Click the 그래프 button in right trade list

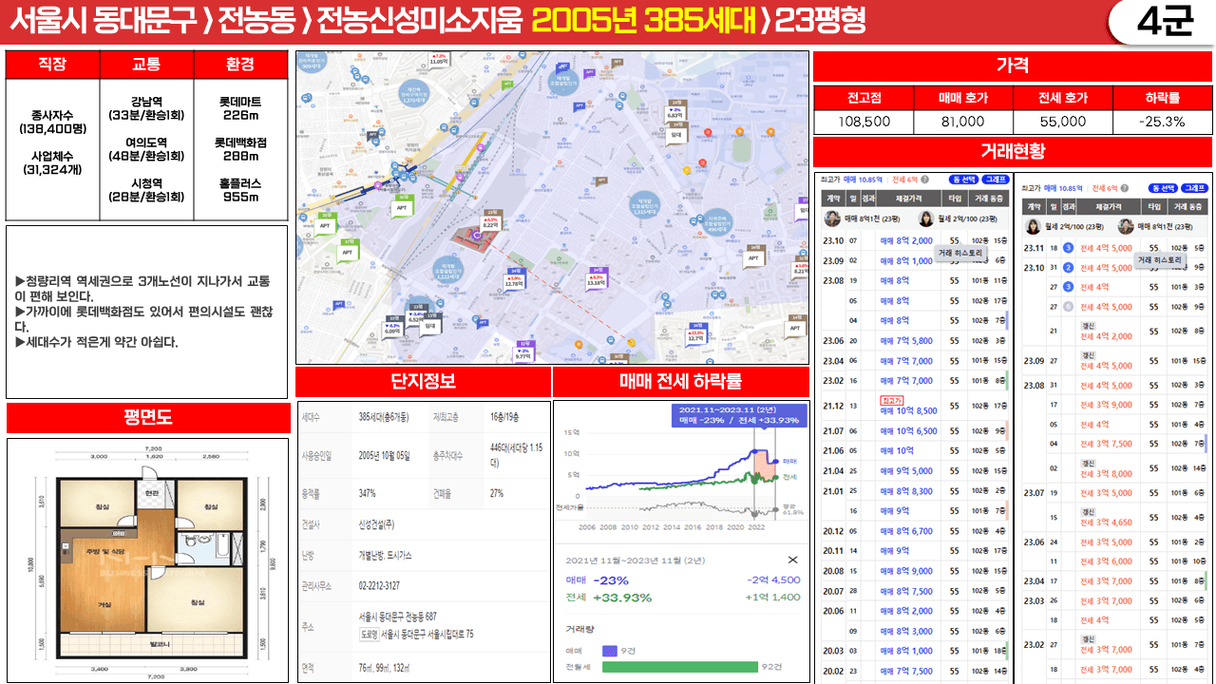1195,188
